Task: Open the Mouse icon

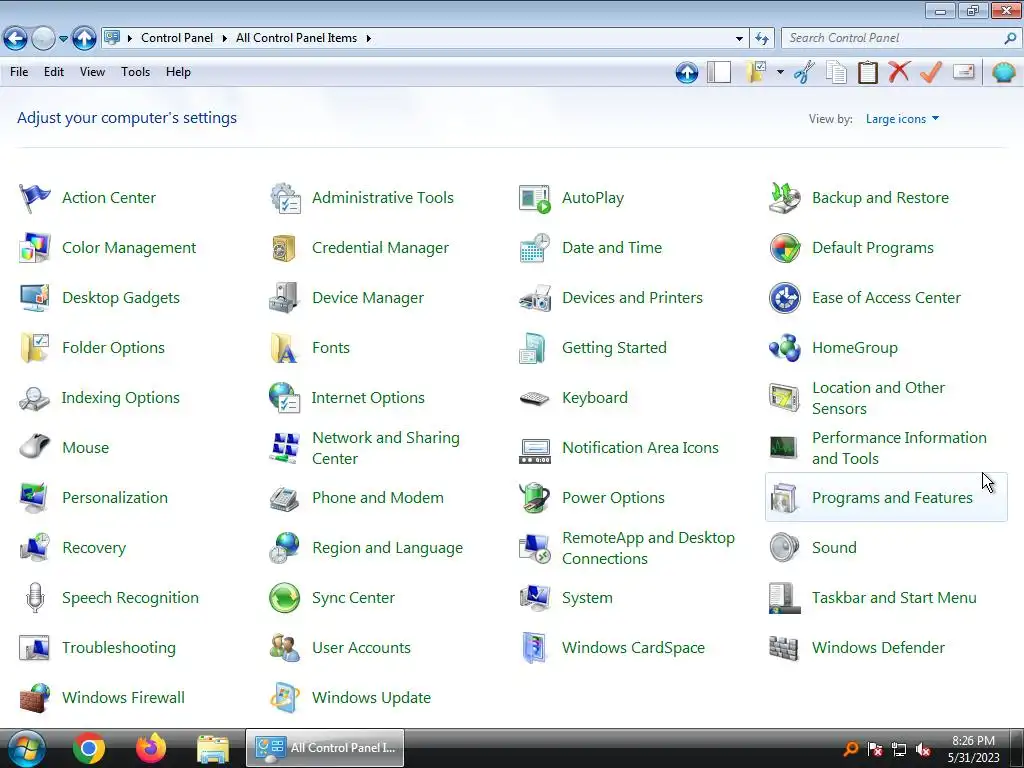Action: click(35, 447)
